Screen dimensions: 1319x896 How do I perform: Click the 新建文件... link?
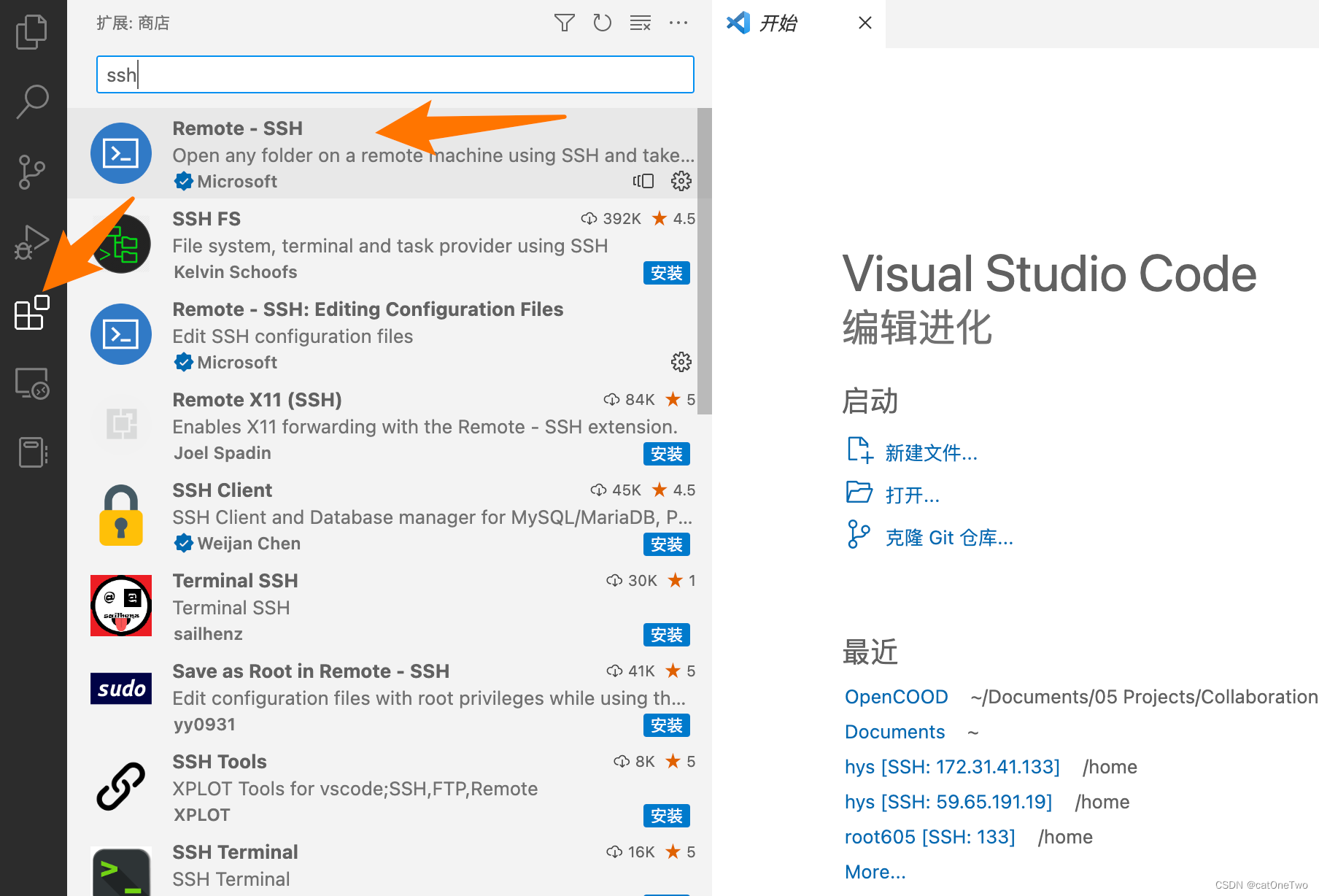[931, 453]
